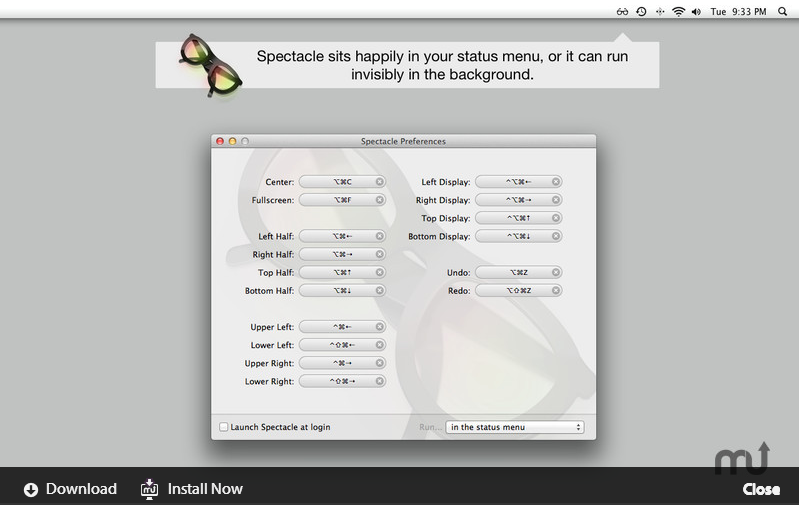Click the Wi-Fi status icon
Image resolution: width=799 pixels, height=505 pixels.
(678, 12)
